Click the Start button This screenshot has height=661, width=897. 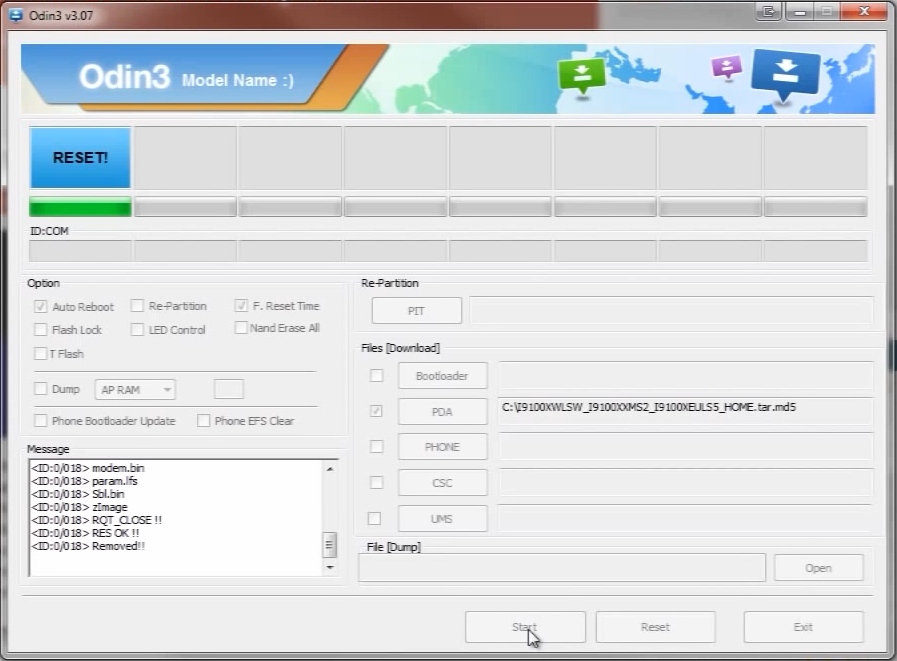tap(525, 627)
